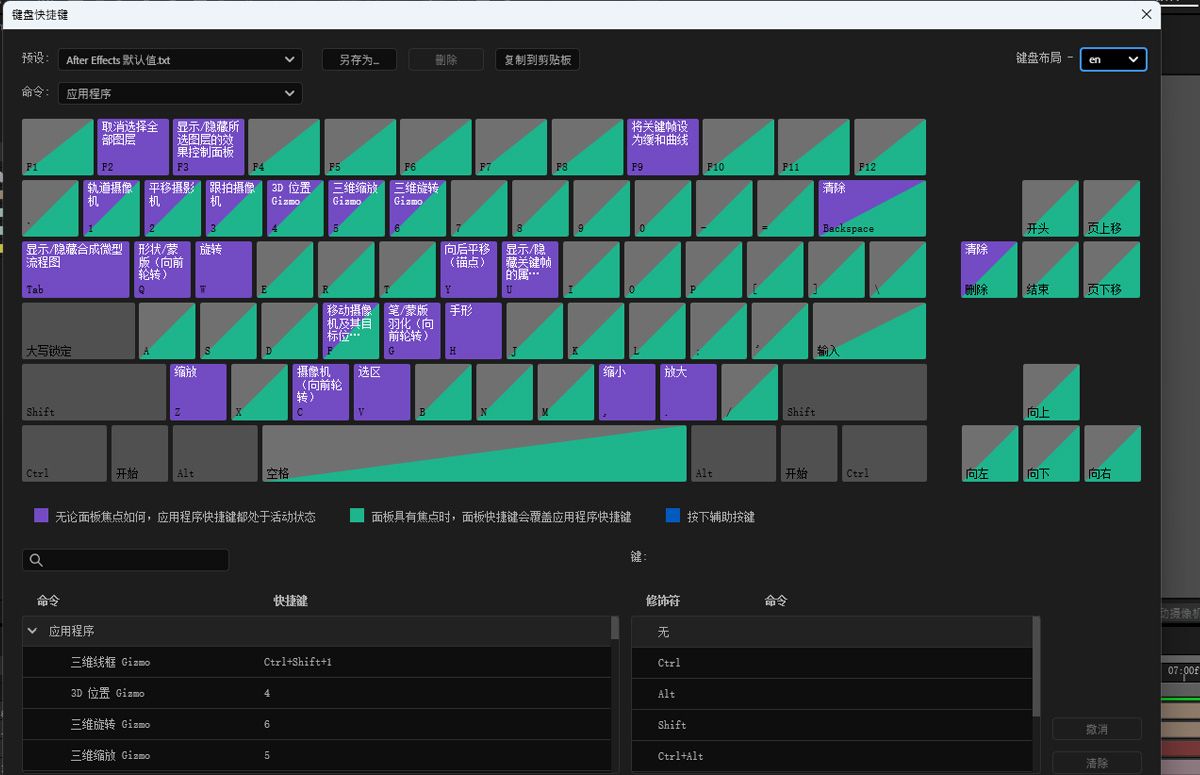The width and height of the screenshot is (1200, 775).
Task: Select the left Alt key
Action: tap(215, 453)
